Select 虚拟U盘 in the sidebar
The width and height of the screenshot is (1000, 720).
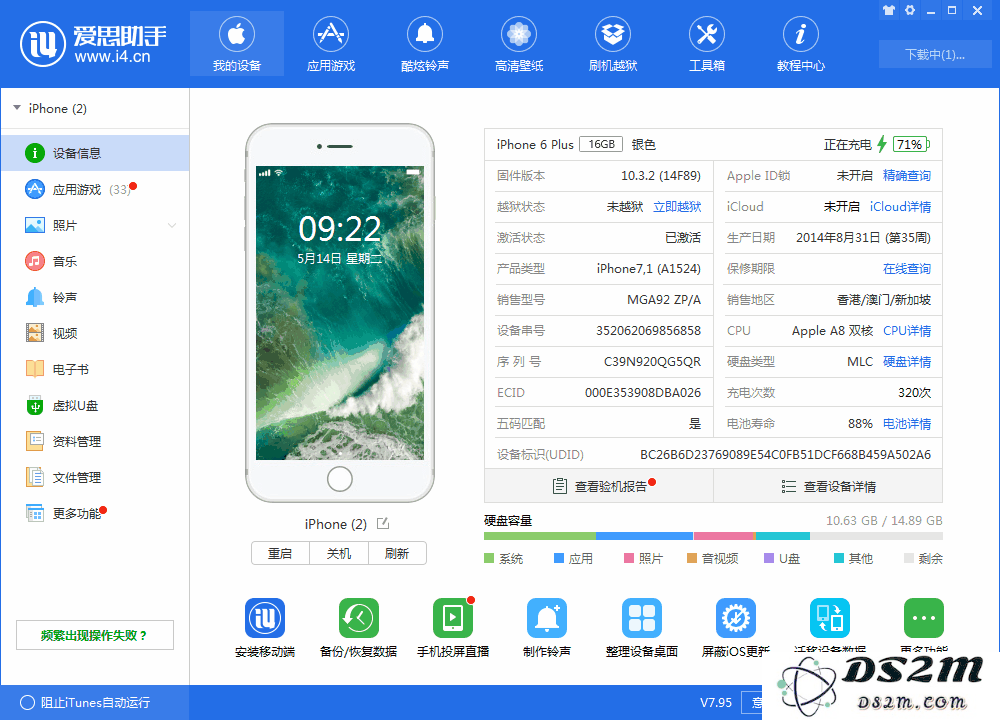pyautogui.click(x=95, y=406)
